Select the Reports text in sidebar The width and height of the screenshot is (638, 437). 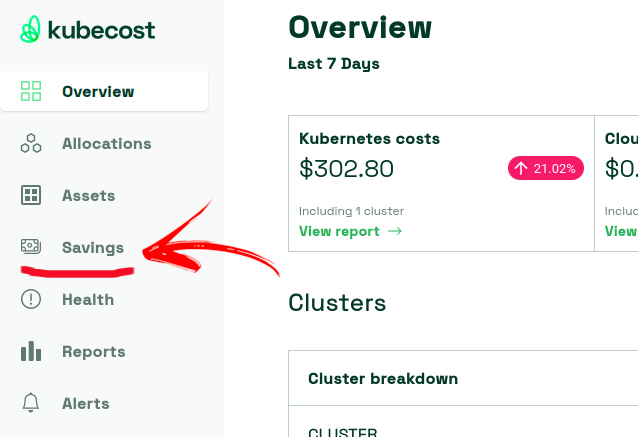[94, 352]
